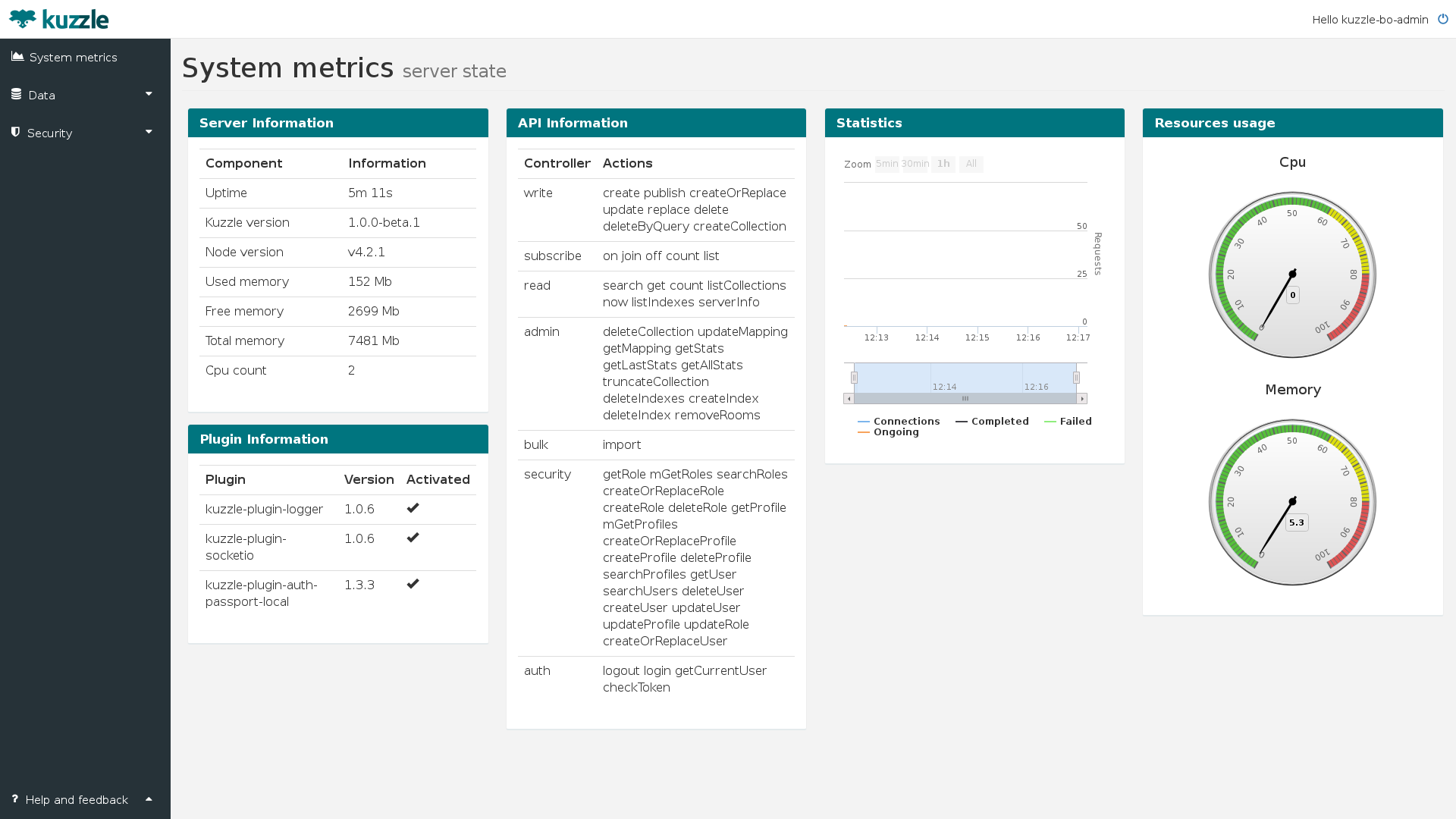Expand the Data menu arrow

(x=149, y=94)
